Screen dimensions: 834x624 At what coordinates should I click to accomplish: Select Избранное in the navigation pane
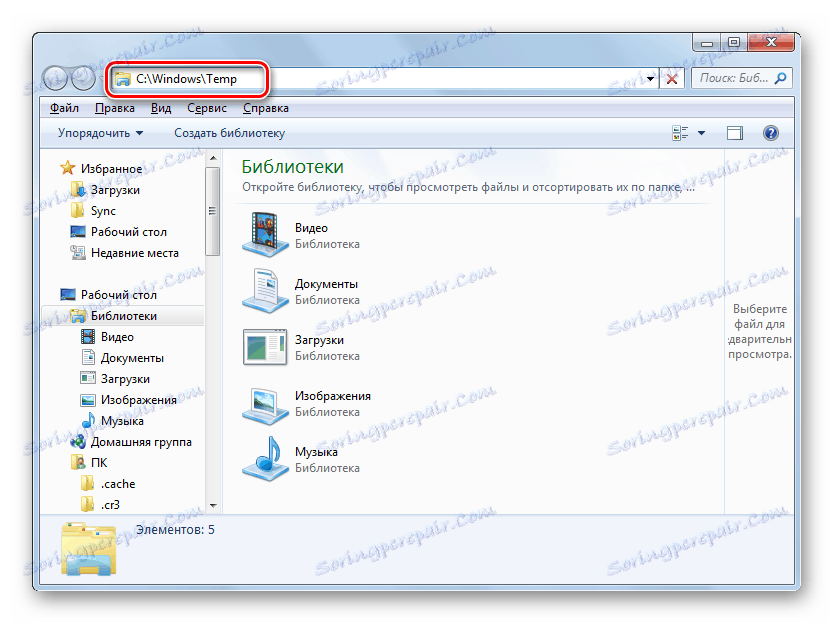111,169
